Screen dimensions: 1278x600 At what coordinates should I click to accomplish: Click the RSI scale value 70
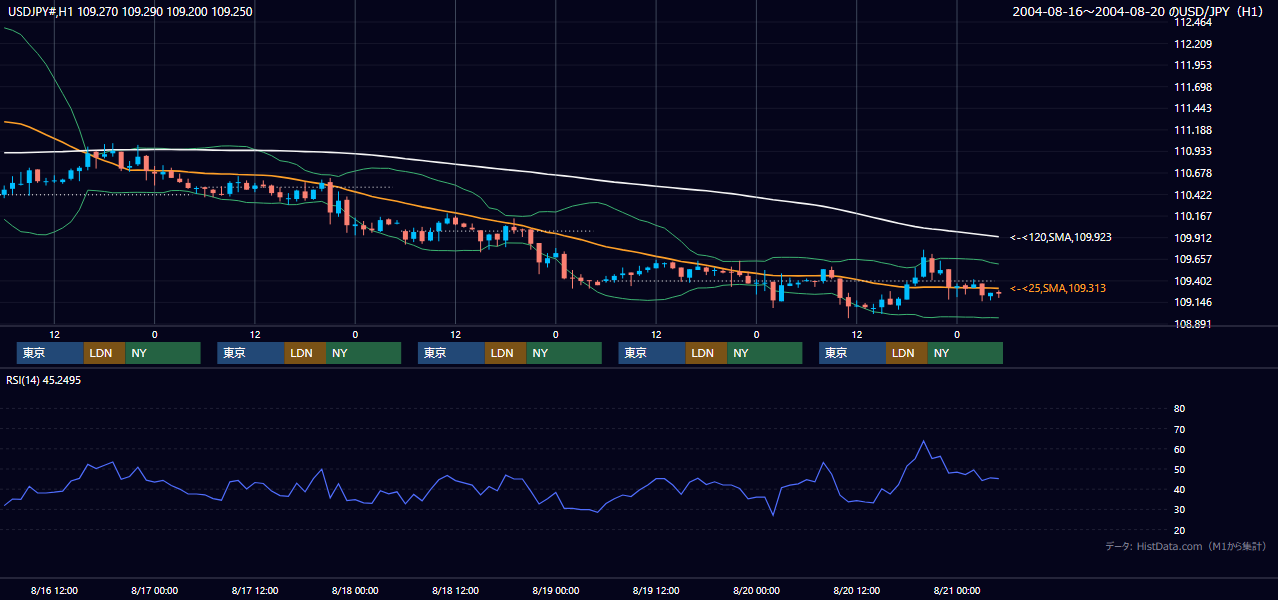[x=1179, y=429]
